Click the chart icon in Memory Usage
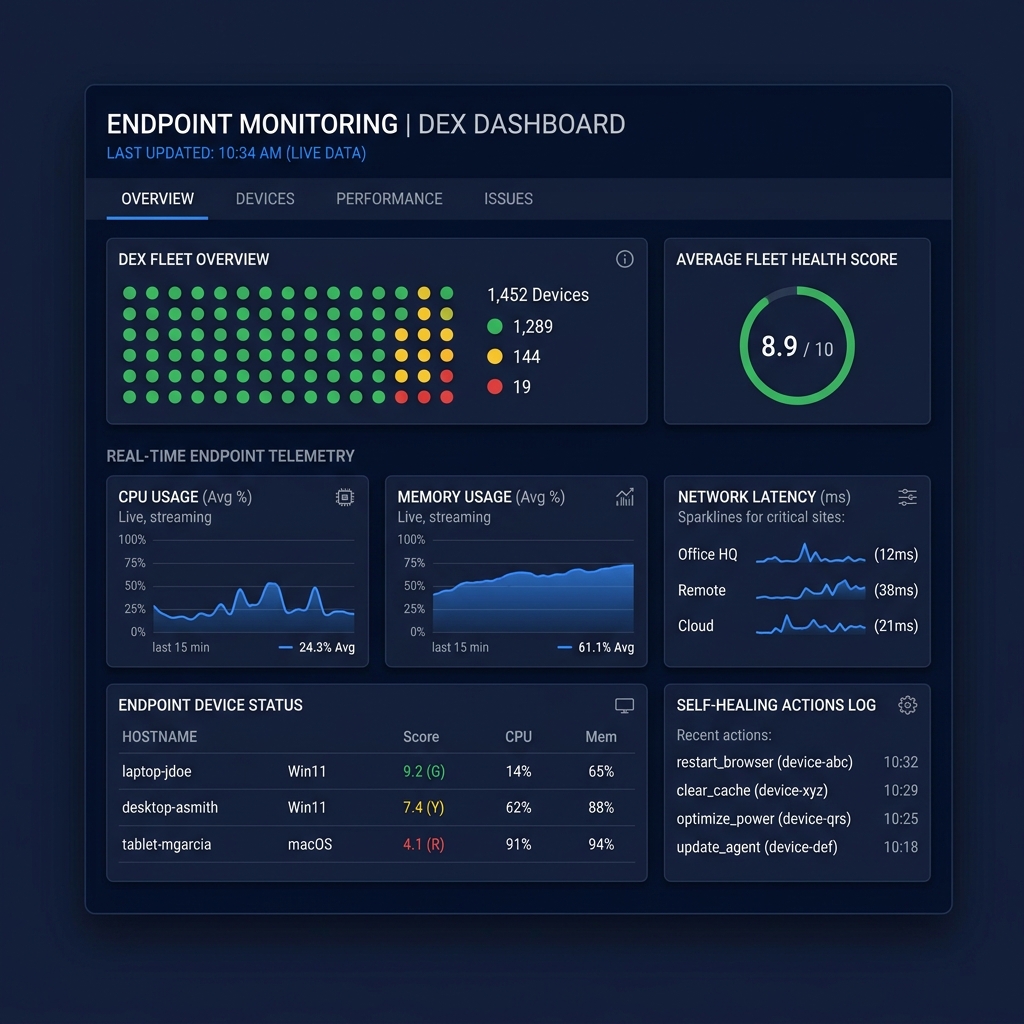This screenshot has width=1024, height=1024. 625,498
